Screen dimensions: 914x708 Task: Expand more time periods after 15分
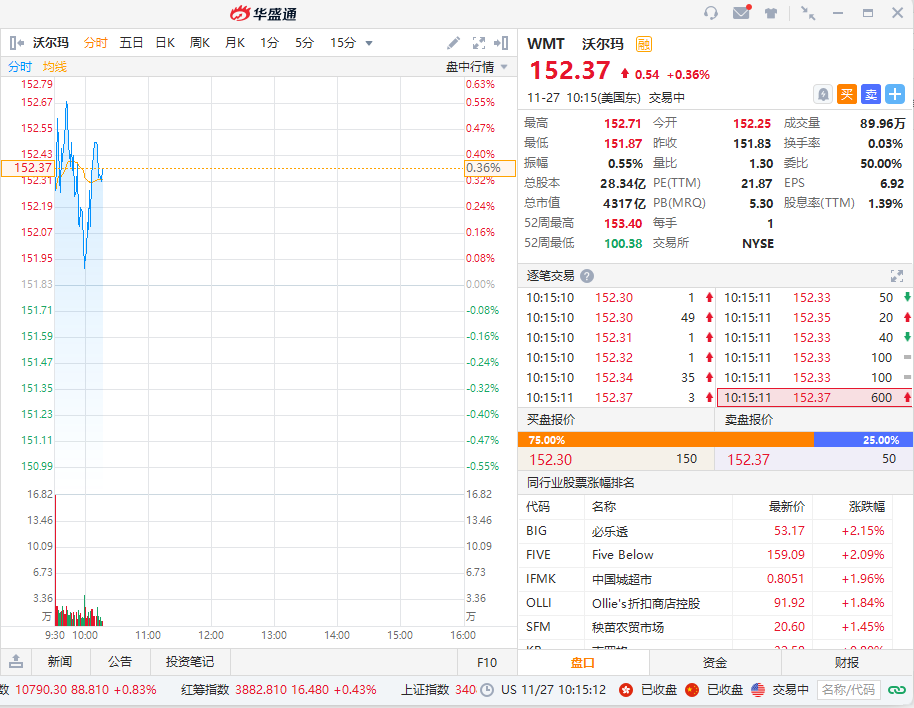point(369,43)
